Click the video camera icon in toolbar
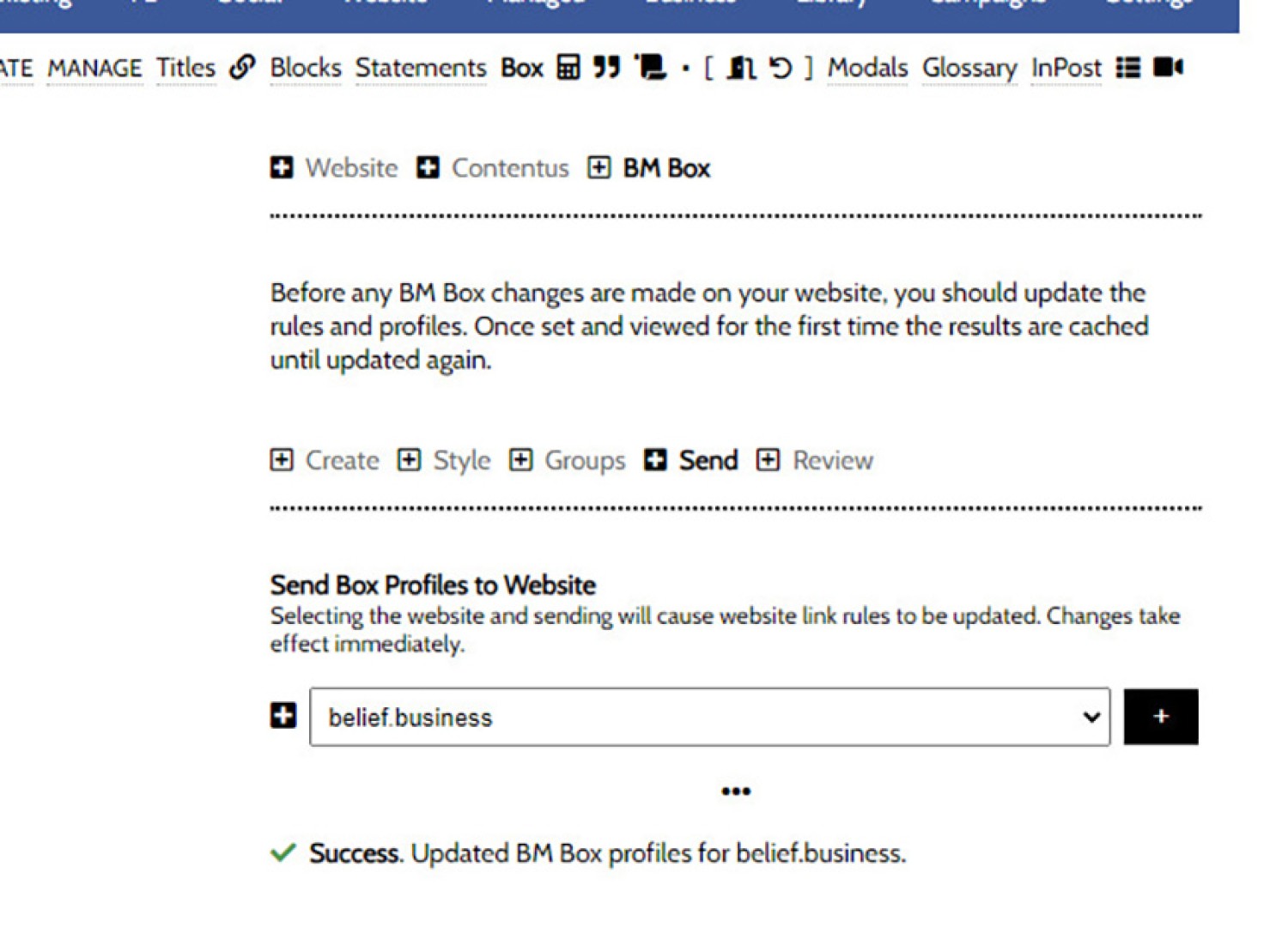Image resolution: width=1288 pixels, height=933 pixels. (x=1168, y=67)
